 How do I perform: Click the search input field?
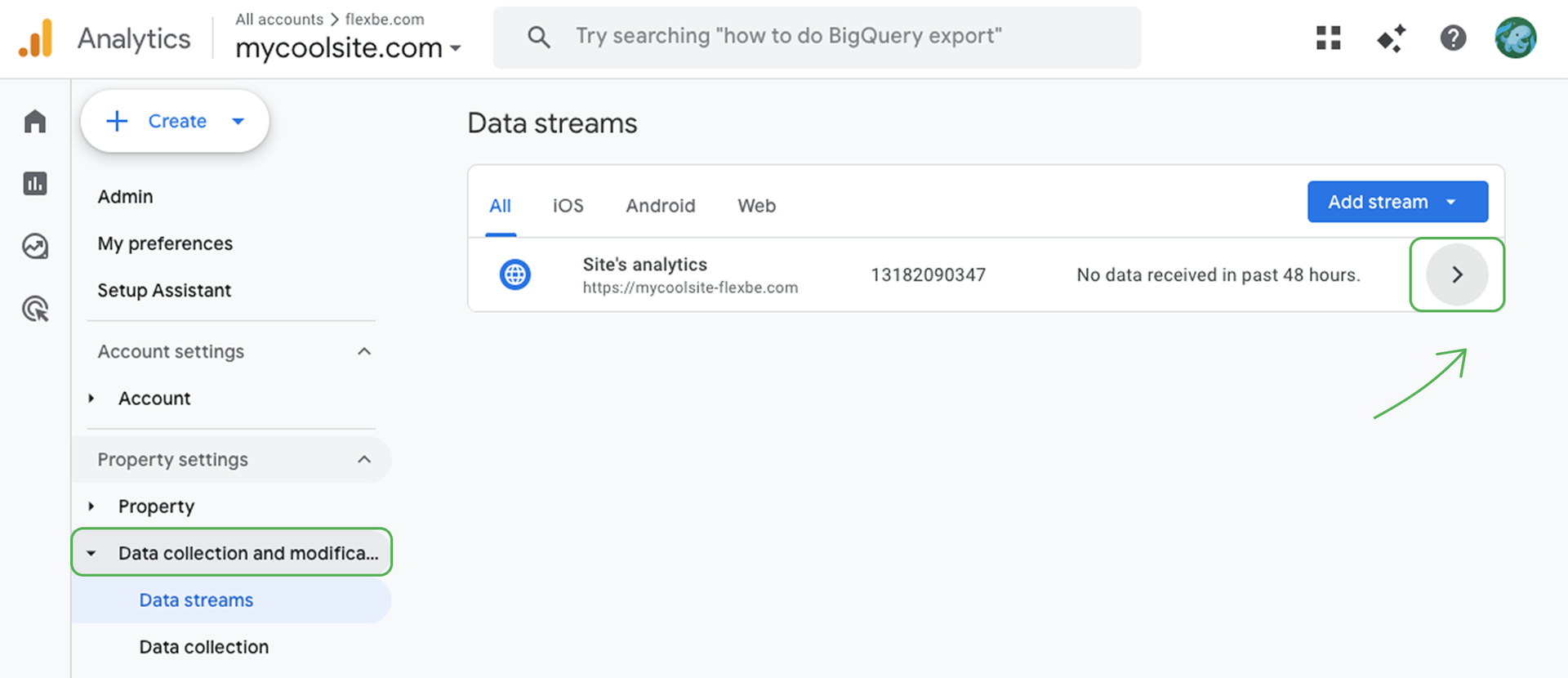817,37
